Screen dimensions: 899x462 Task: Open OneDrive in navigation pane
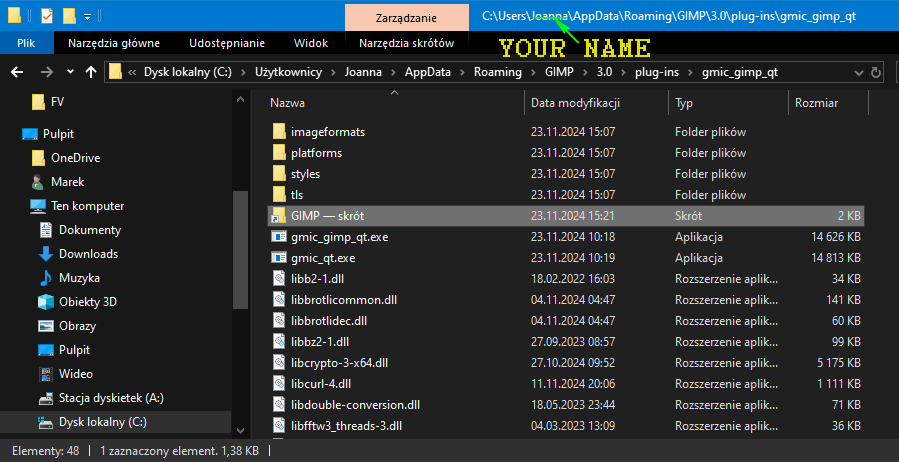76,158
